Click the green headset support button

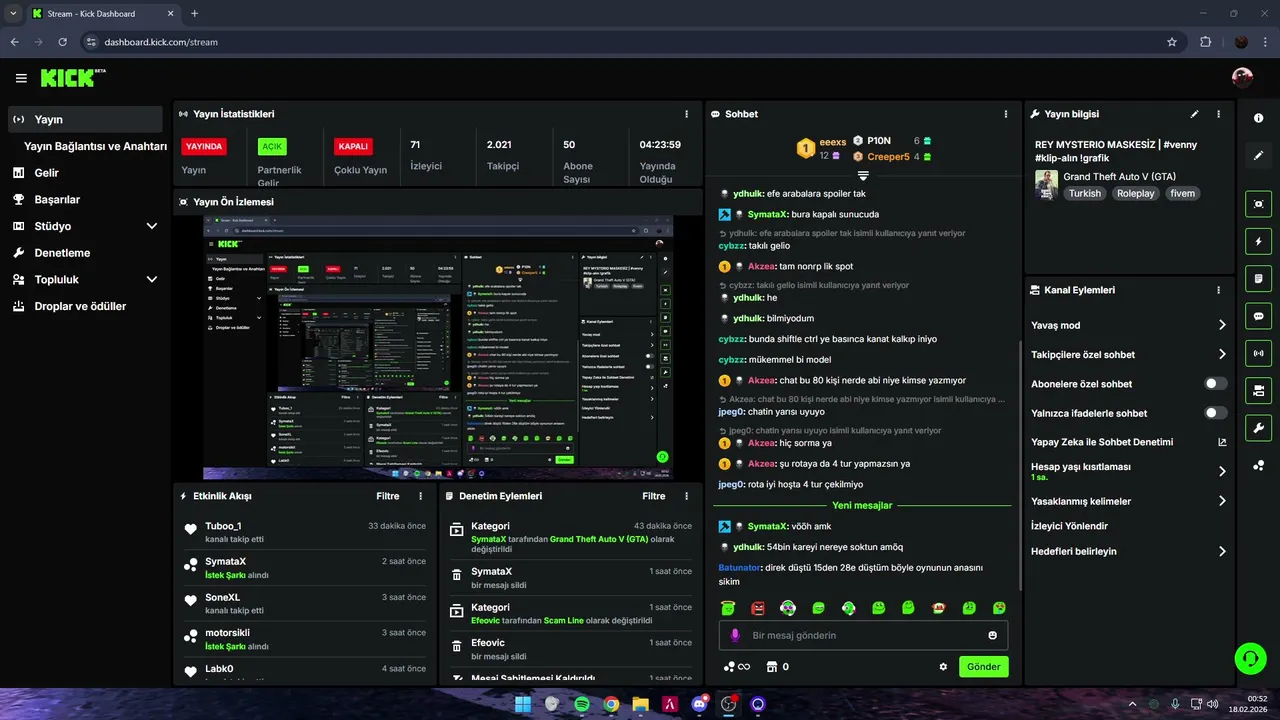click(x=1249, y=658)
